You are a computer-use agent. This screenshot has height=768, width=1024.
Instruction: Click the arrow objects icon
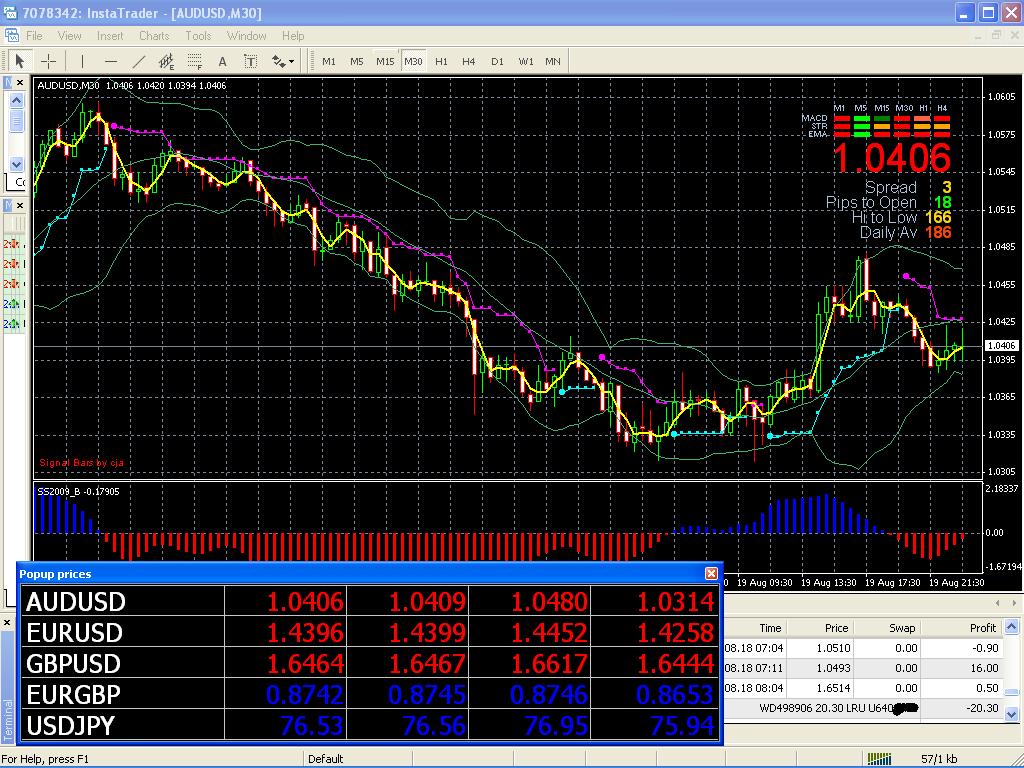pos(277,61)
